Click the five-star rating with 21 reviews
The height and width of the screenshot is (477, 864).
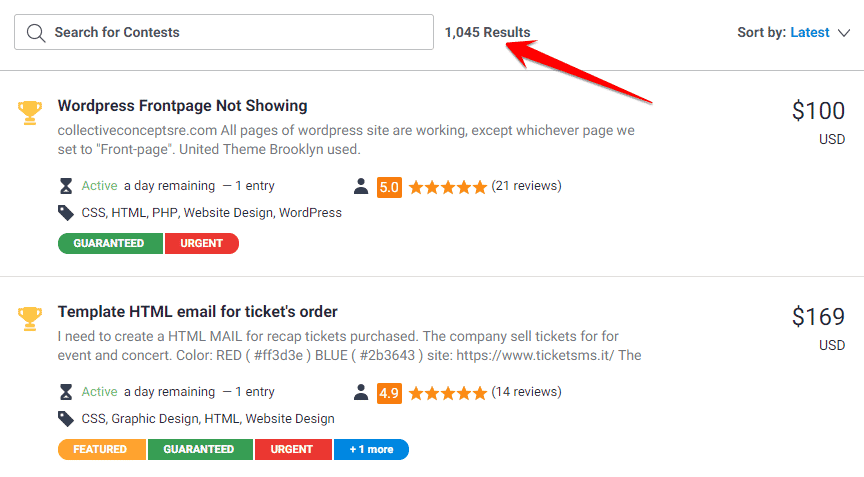click(x=448, y=187)
